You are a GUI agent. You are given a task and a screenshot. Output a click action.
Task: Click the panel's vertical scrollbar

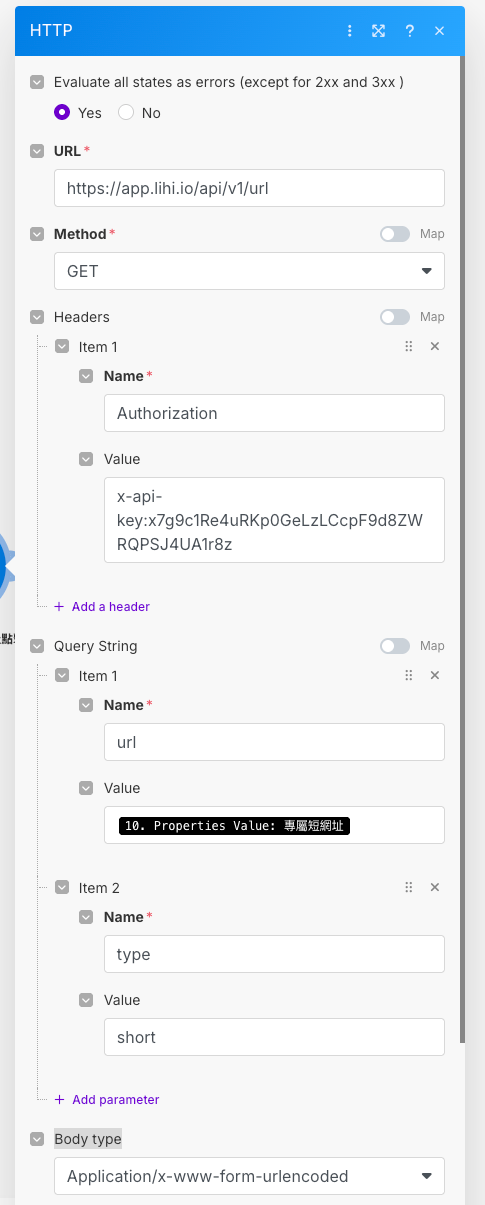[461, 550]
